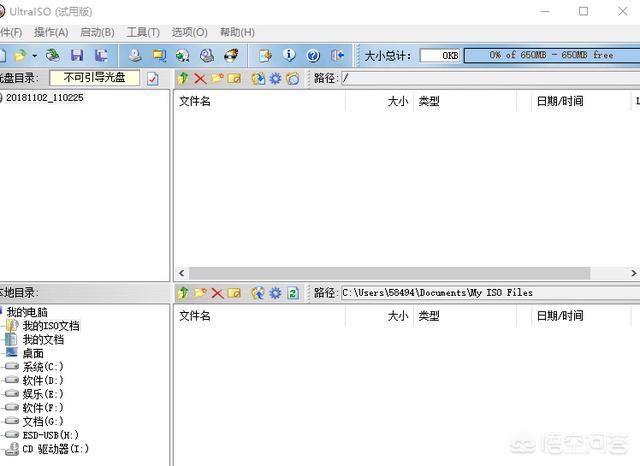Sort image list by 类型 column
The height and width of the screenshot is (466, 640).
point(465,101)
